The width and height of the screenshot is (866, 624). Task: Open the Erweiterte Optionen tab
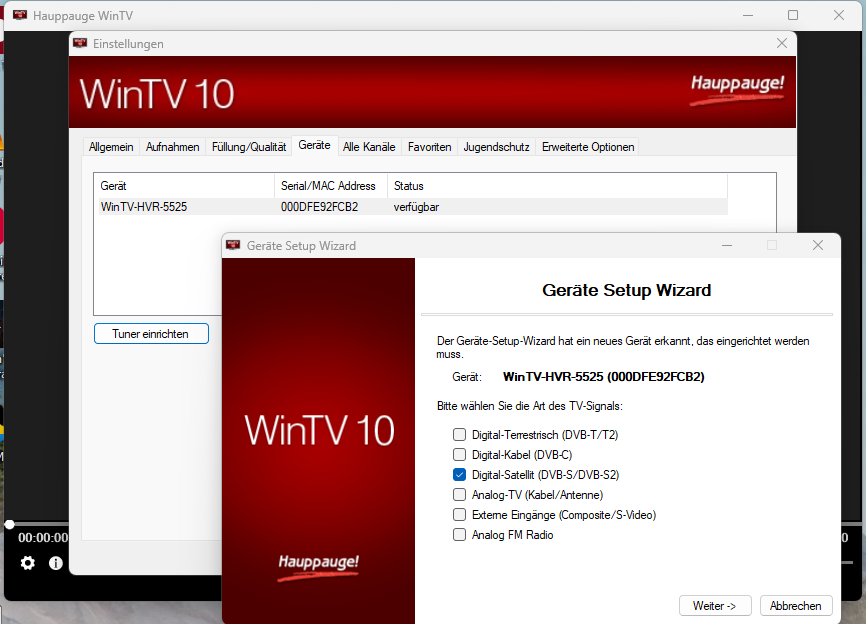click(588, 147)
